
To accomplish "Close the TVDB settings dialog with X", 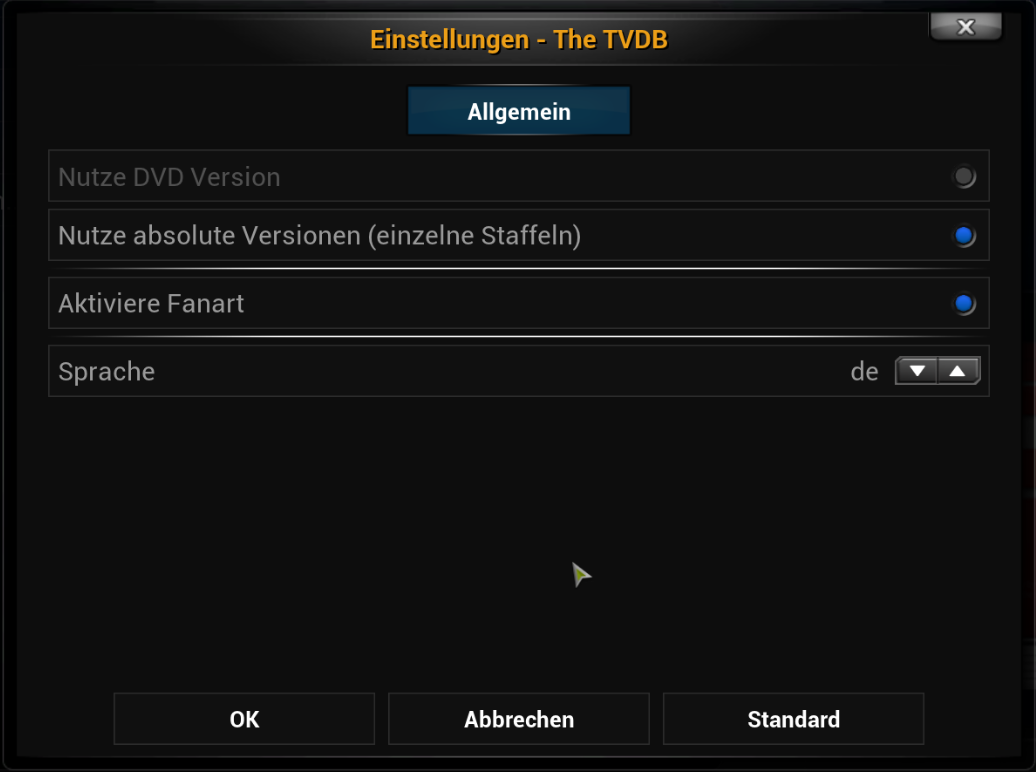I will point(965,26).
